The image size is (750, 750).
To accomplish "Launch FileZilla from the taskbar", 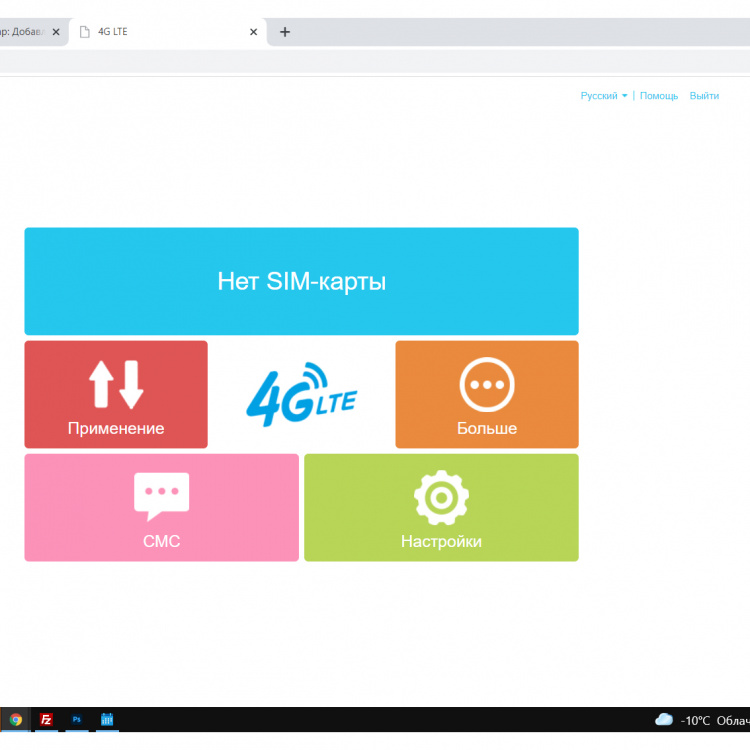I will coord(46,719).
